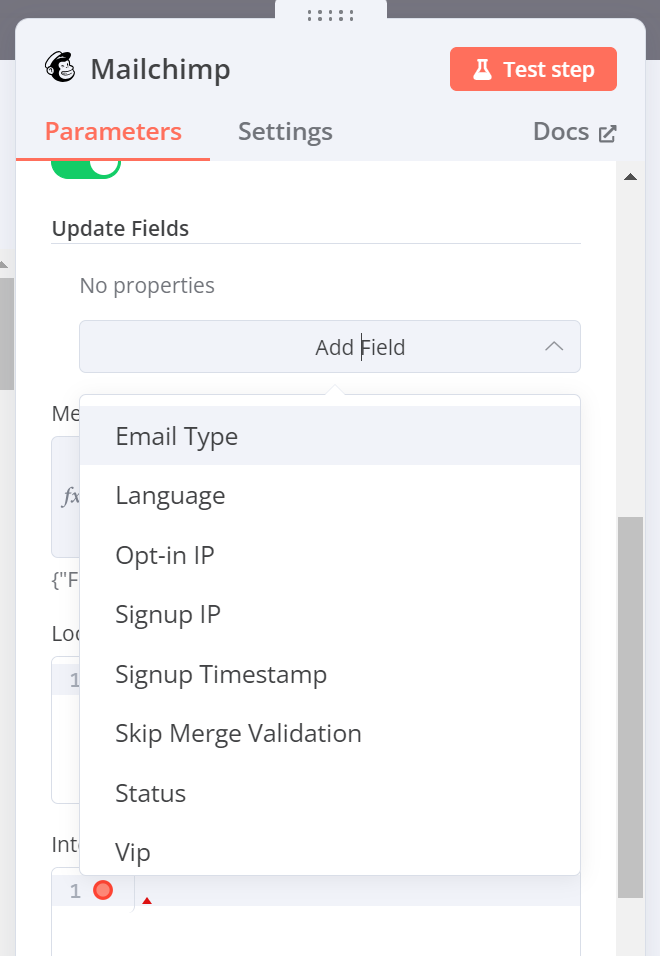Choose Status from the field list
660x956 pixels.
330,793
